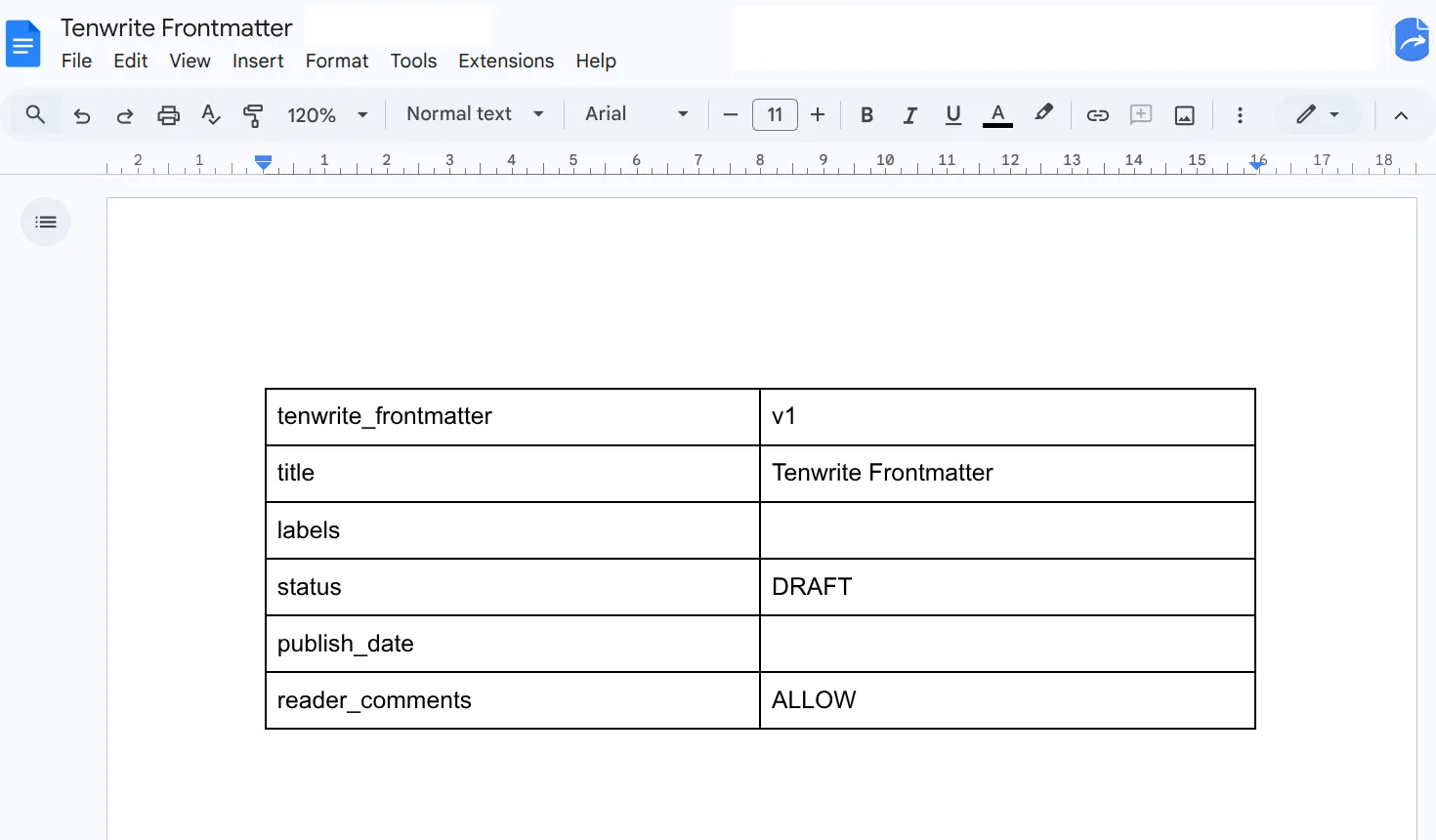Image resolution: width=1436 pixels, height=840 pixels.
Task: Select the Paint format tool
Action: [x=253, y=114]
